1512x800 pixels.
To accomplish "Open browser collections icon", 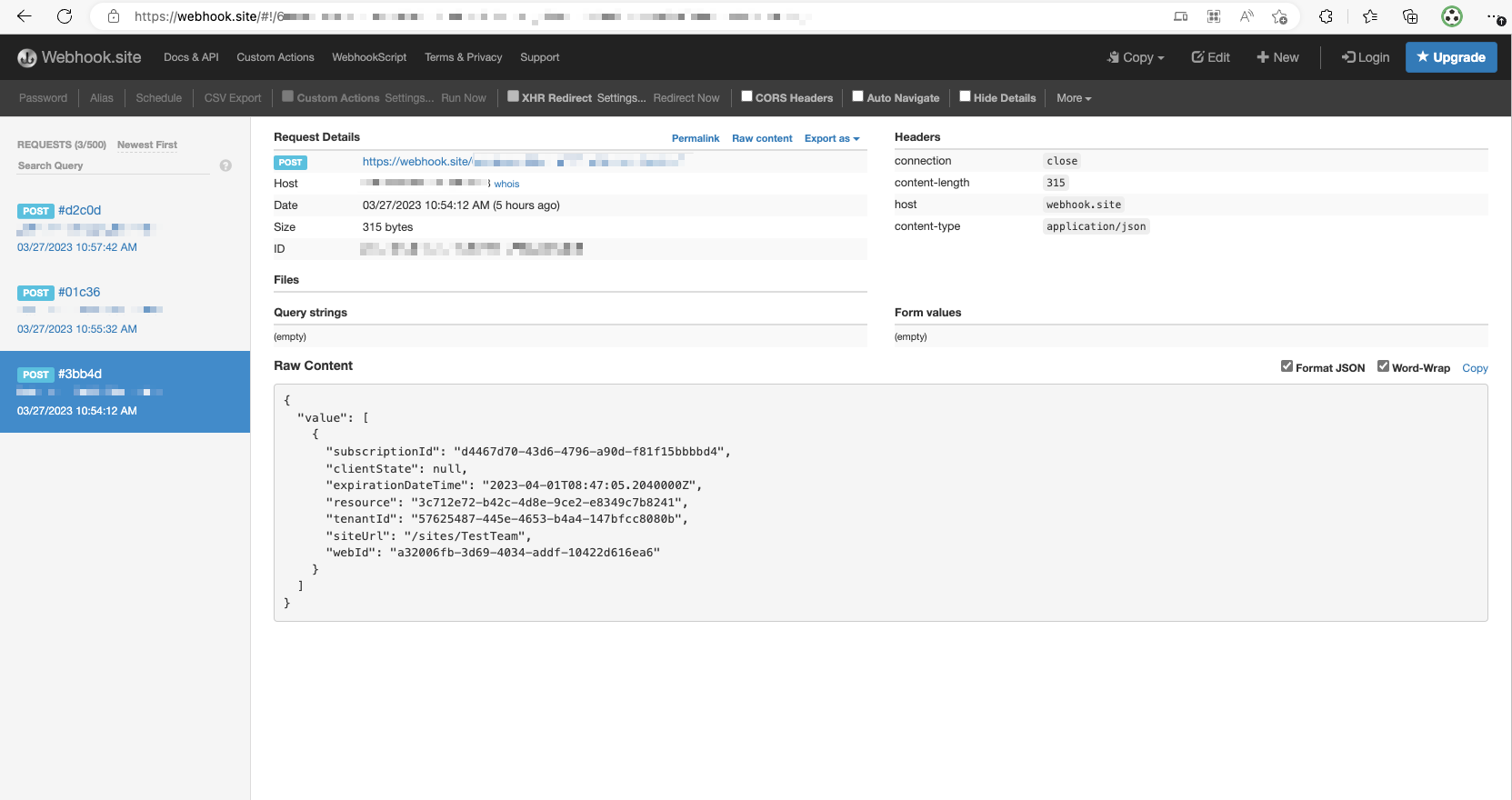I will click(1410, 16).
